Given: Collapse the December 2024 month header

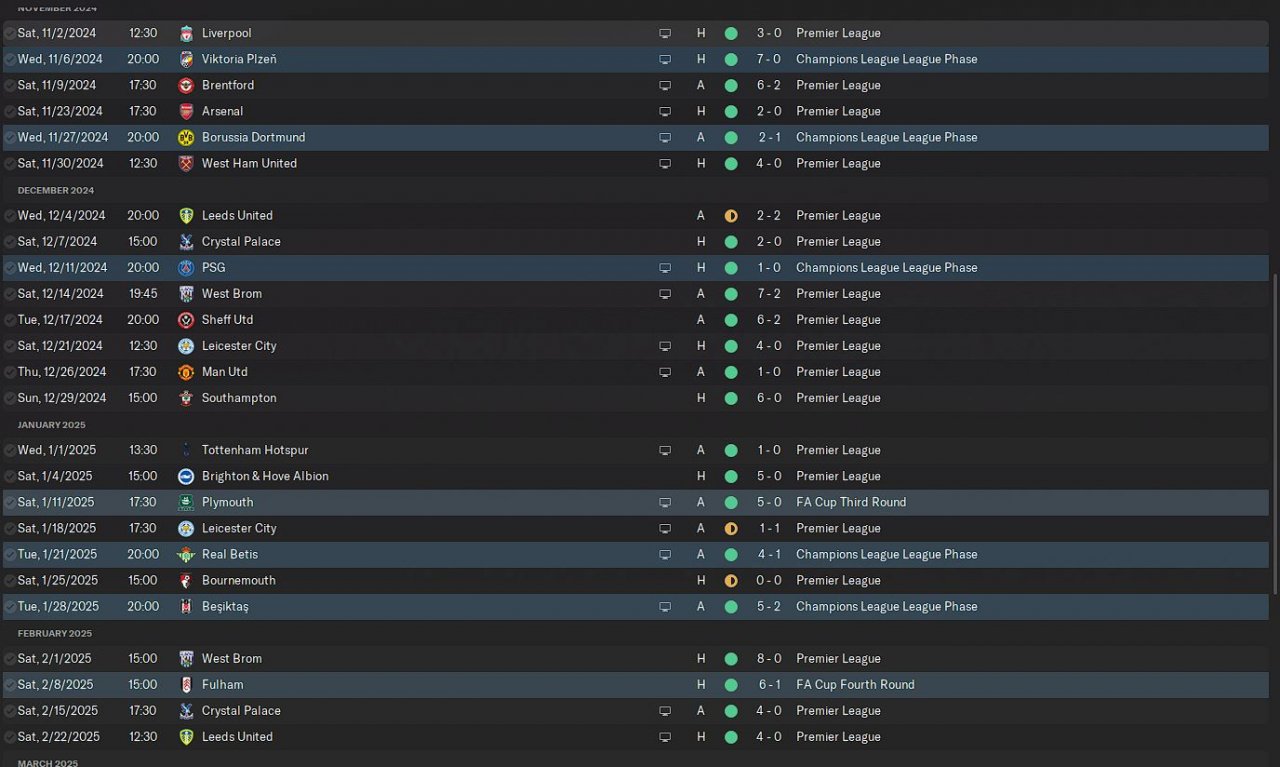Looking at the screenshot, I should coord(56,190).
